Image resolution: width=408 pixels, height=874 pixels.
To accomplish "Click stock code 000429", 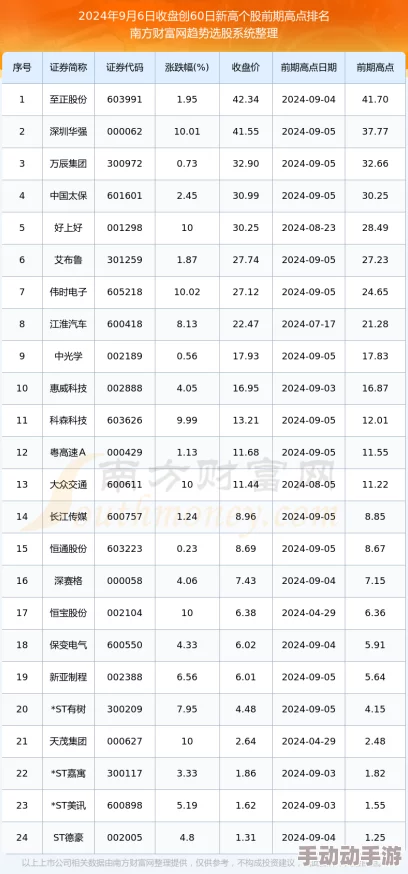I will pos(125,453).
